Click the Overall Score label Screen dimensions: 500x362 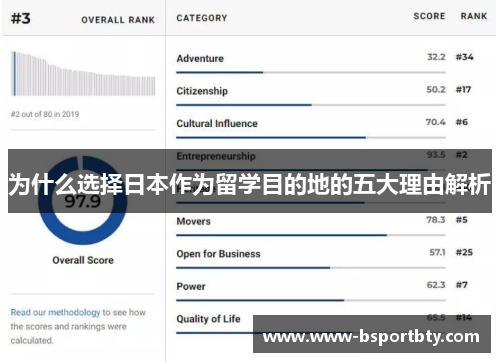[83, 260]
